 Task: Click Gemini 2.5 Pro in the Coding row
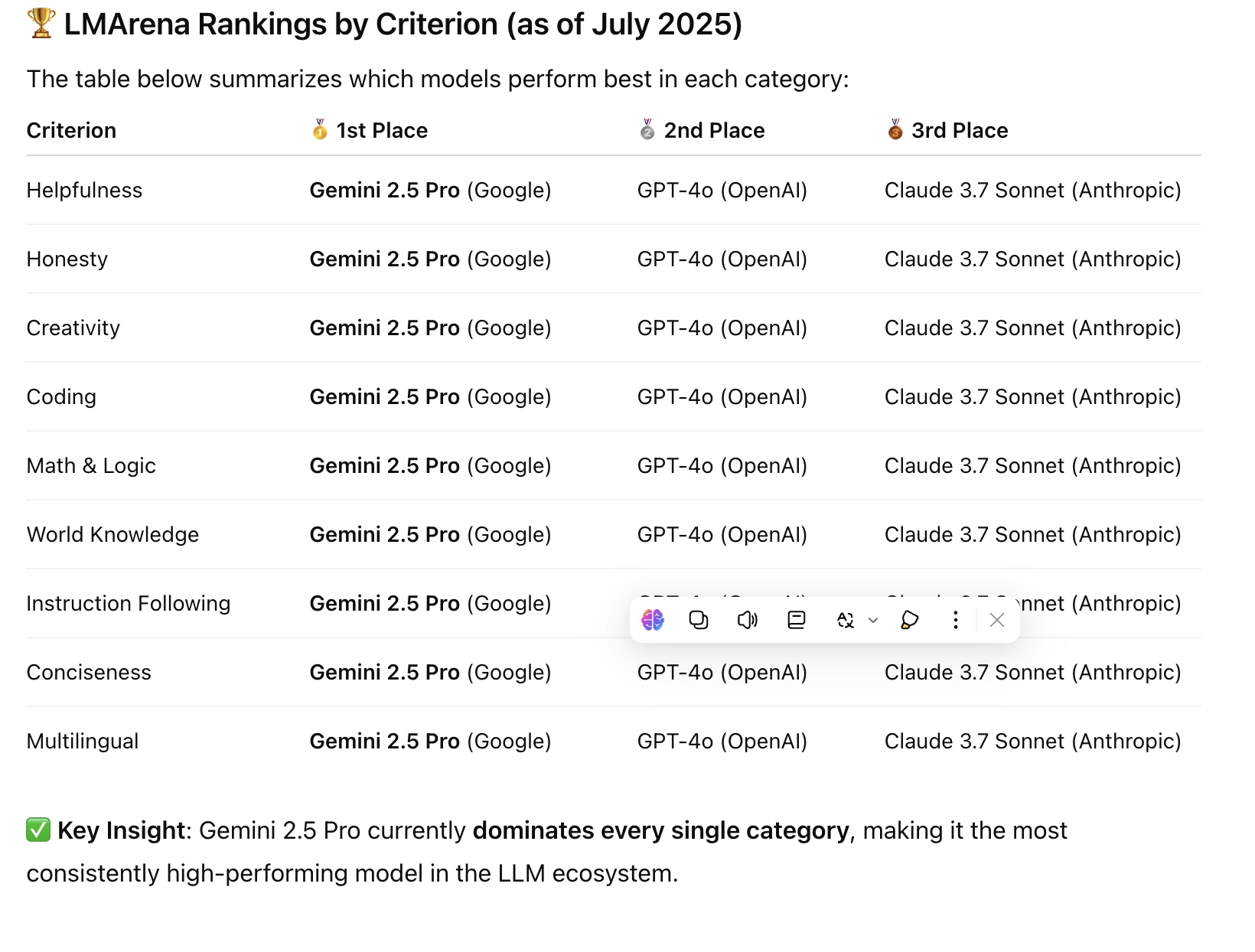click(384, 397)
